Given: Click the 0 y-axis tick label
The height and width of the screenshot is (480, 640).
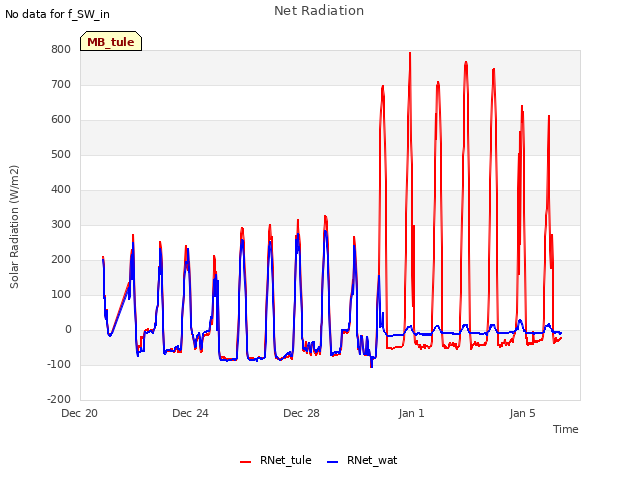Looking at the screenshot, I should point(68,330).
